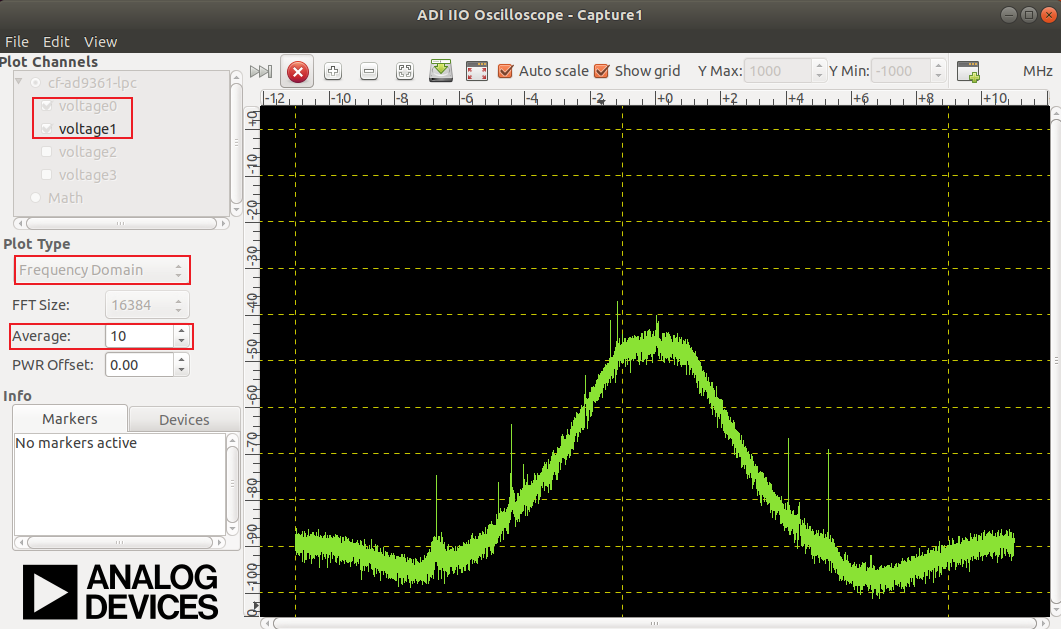
Task: Toggle fullscreen plot view icon
Action: tap(477, 72)
